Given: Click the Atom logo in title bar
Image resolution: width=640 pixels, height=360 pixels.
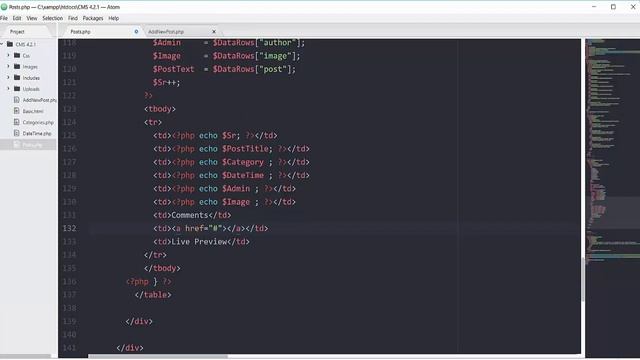Looking at the screenshot, I should tap(4, 7).
